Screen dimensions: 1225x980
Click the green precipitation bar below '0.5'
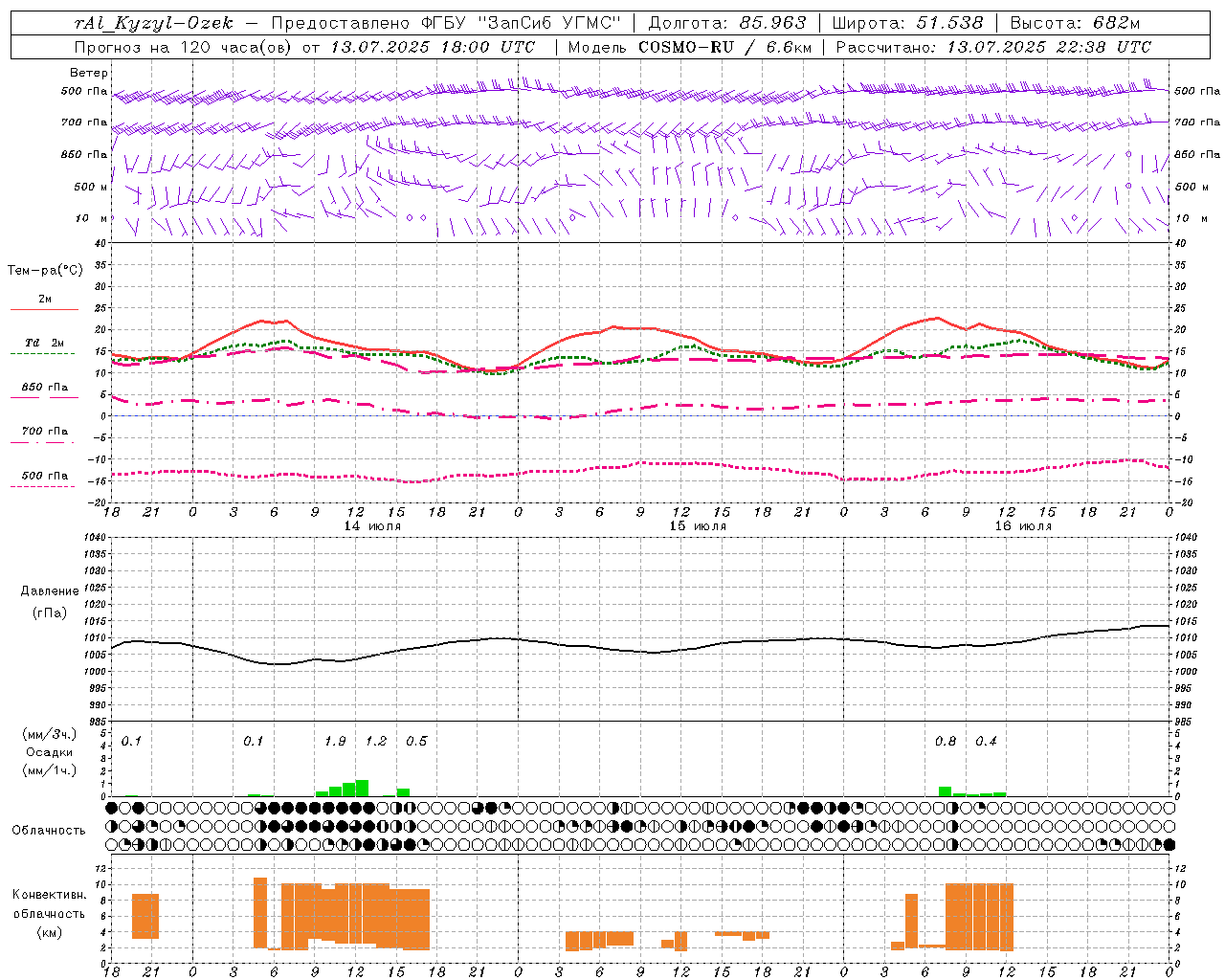click(x=403, y=792)
